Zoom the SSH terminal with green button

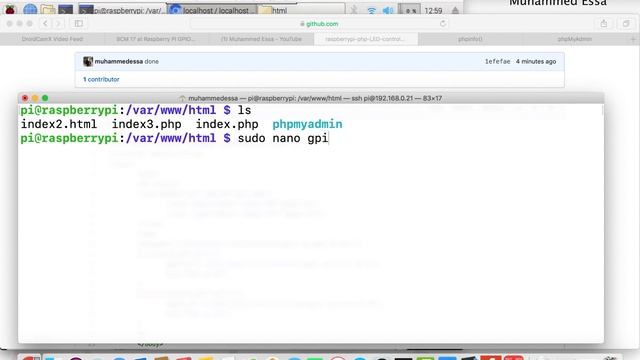click(x=45, y=98)
